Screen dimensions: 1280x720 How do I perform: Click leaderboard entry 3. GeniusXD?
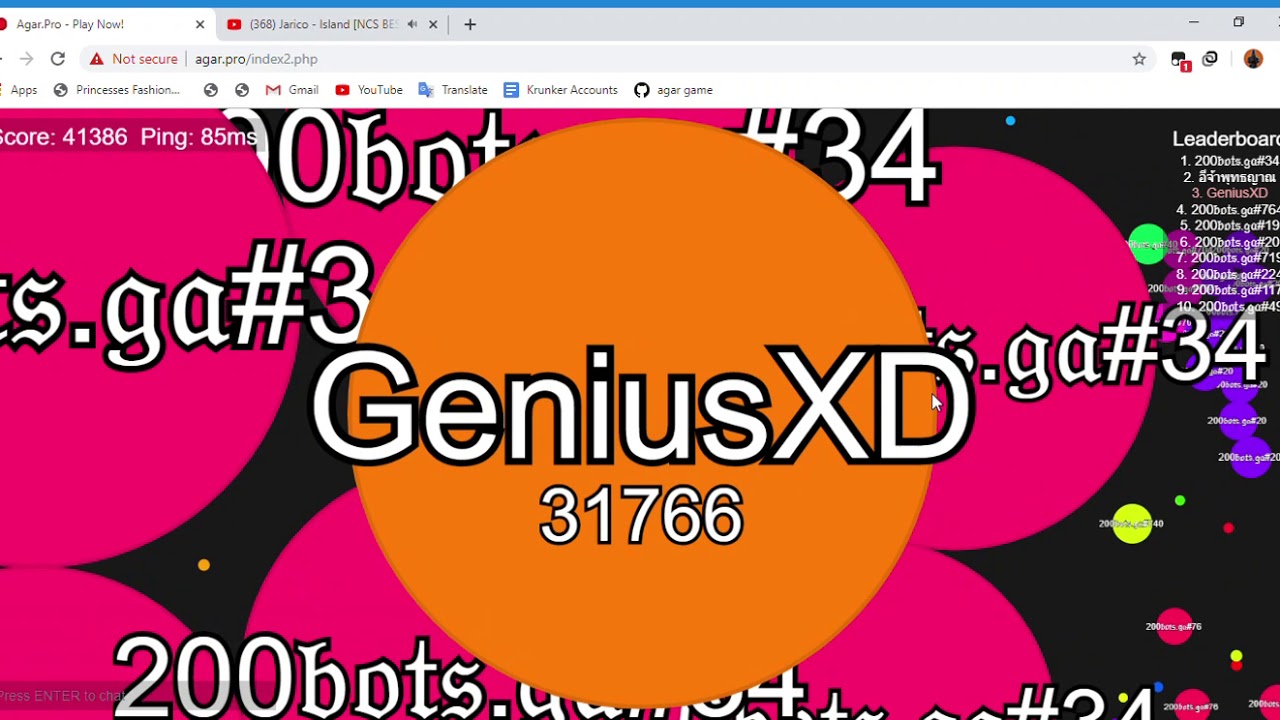pyautogui.click(x=1230, y=193)
